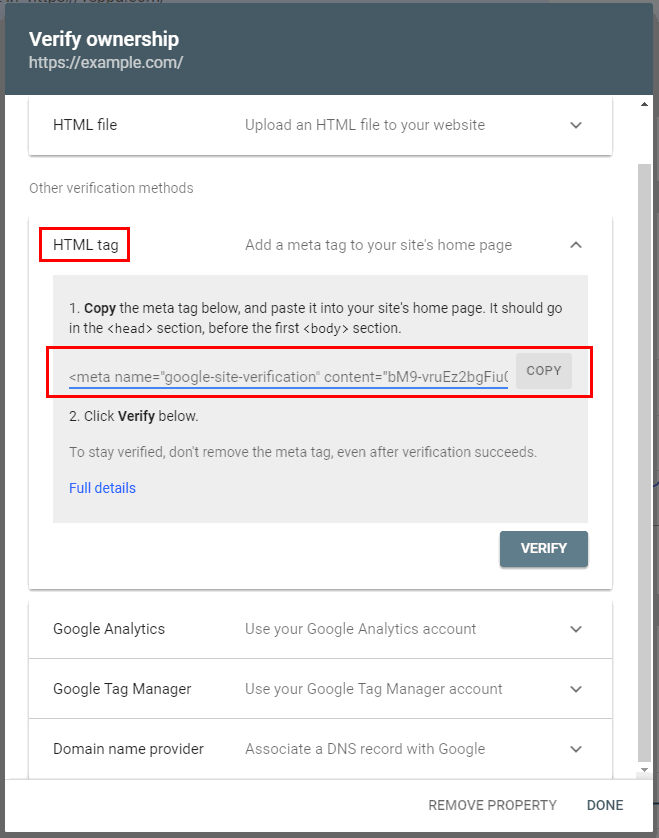This screenshot has height=838, width=659.
Task: Click 'Add a meta tag to your site's home page'
Action: click(x=378, y=245)
